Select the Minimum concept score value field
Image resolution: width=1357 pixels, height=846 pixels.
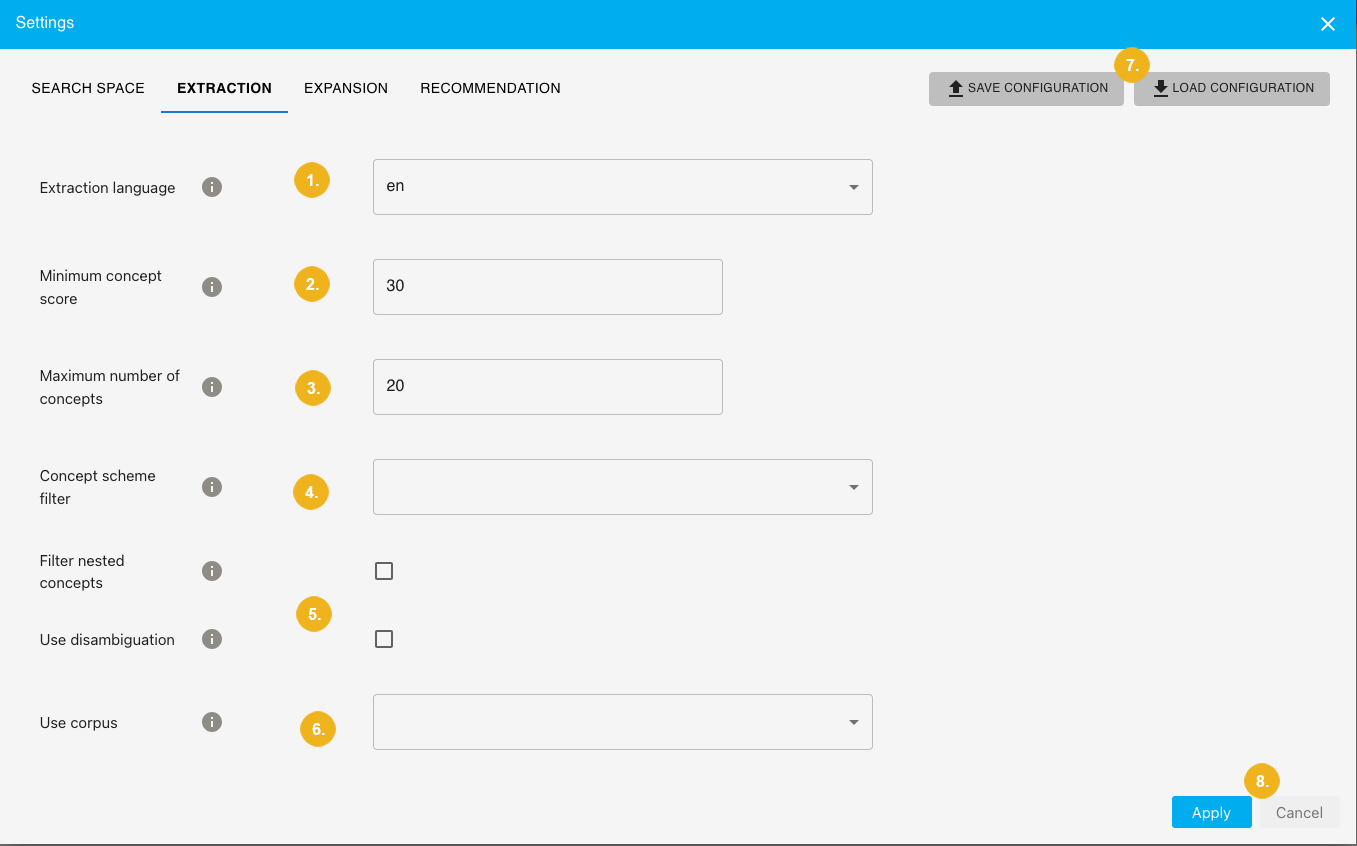pyautogui.click(x=547, y=286)
